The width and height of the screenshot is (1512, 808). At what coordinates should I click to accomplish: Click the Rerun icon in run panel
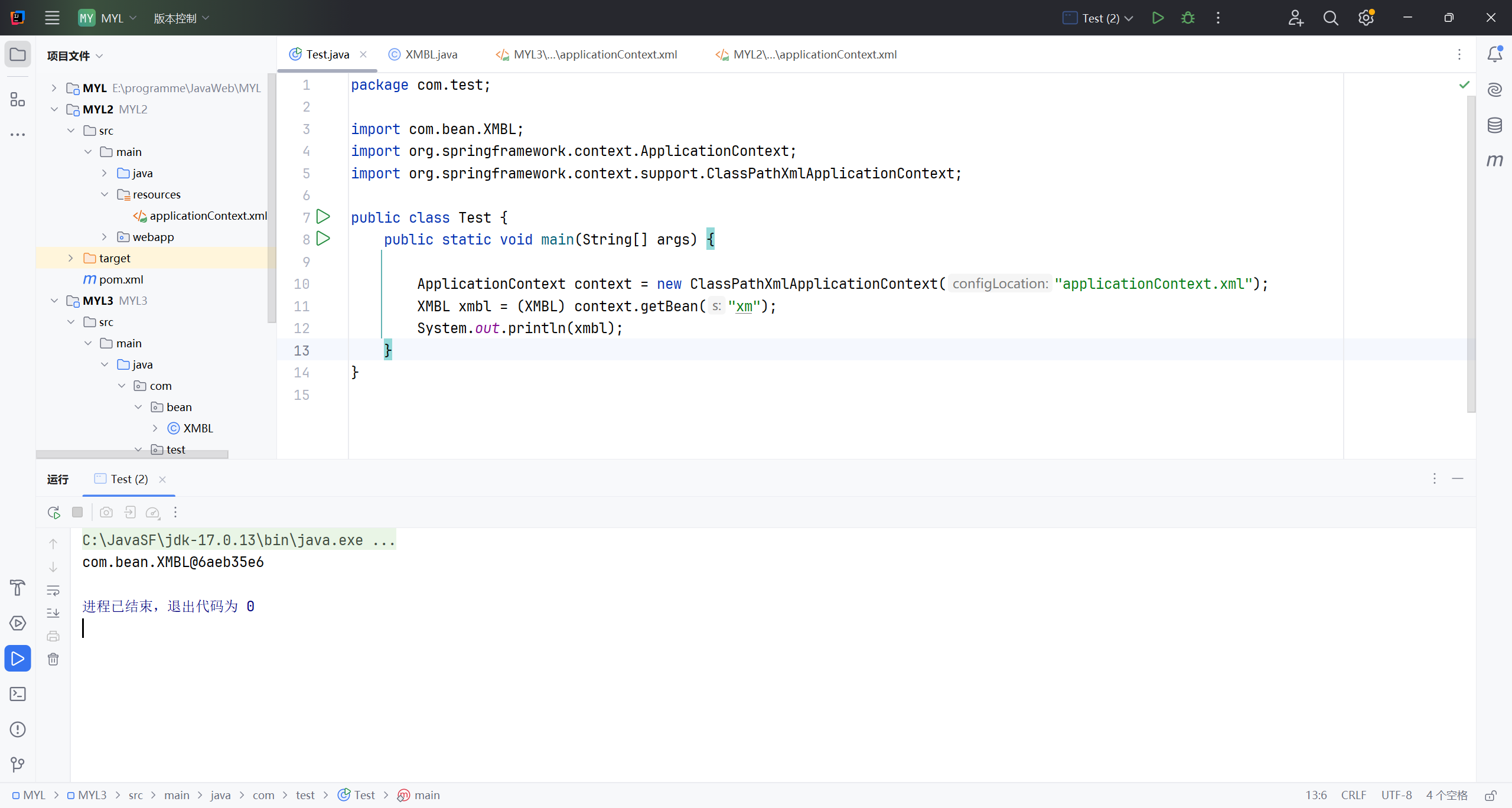pyautogui.click(x=54, y=512)
